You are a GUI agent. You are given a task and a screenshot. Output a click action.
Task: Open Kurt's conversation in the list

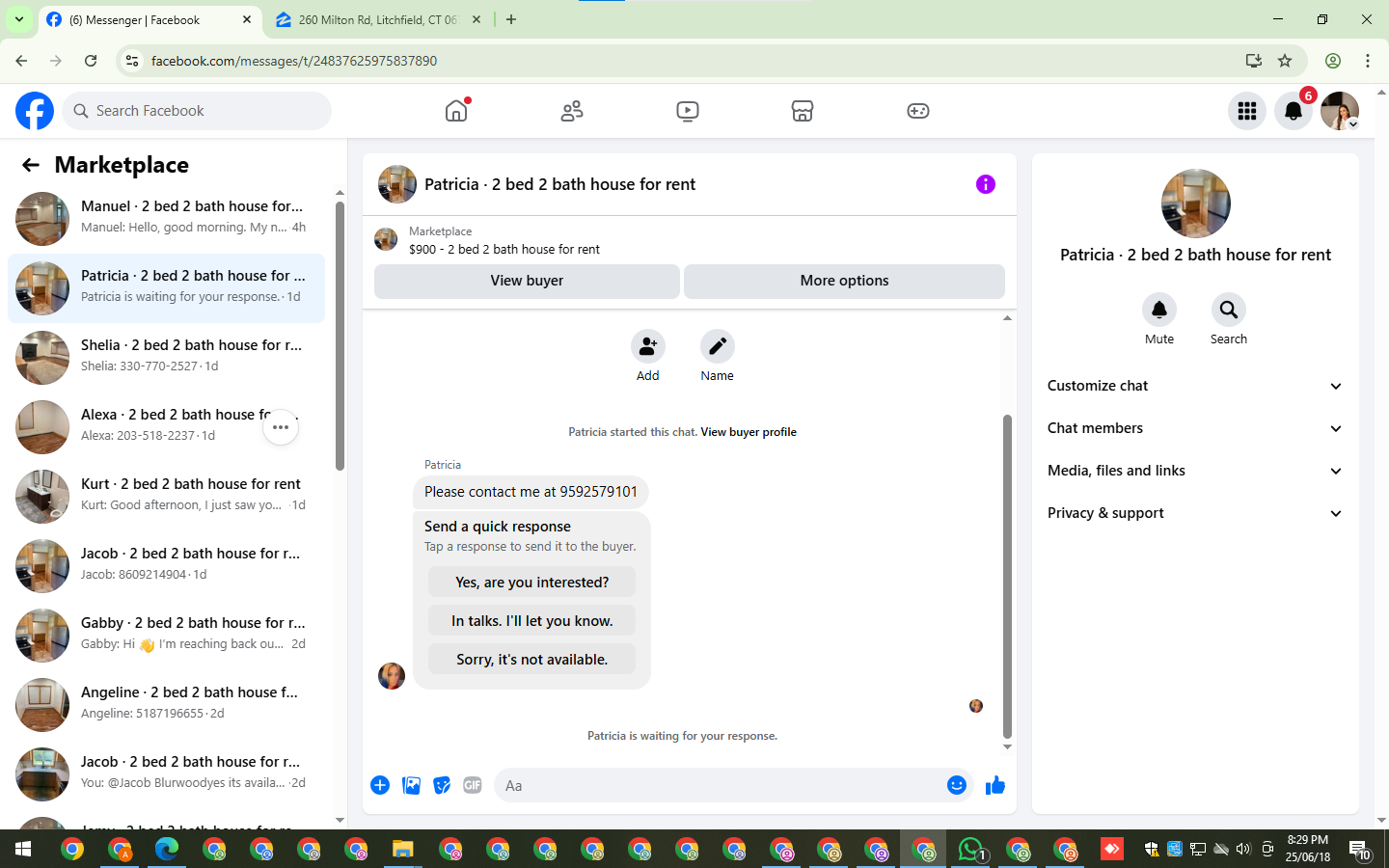(166, 496)
